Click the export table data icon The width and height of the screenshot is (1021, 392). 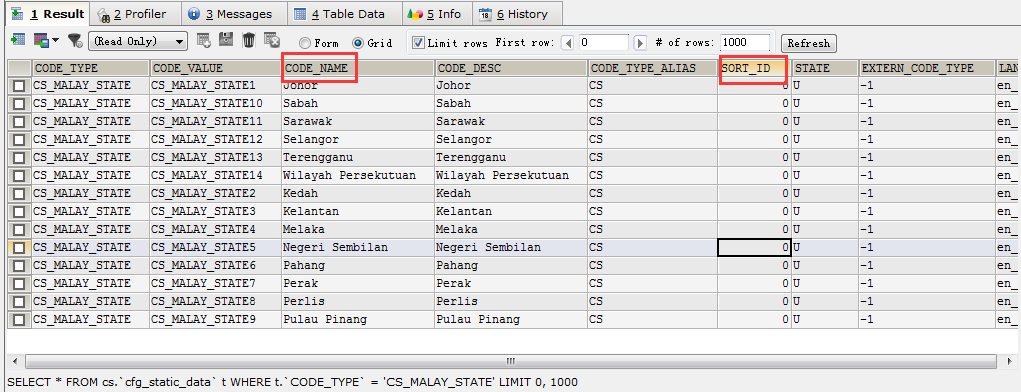(18, 40)
